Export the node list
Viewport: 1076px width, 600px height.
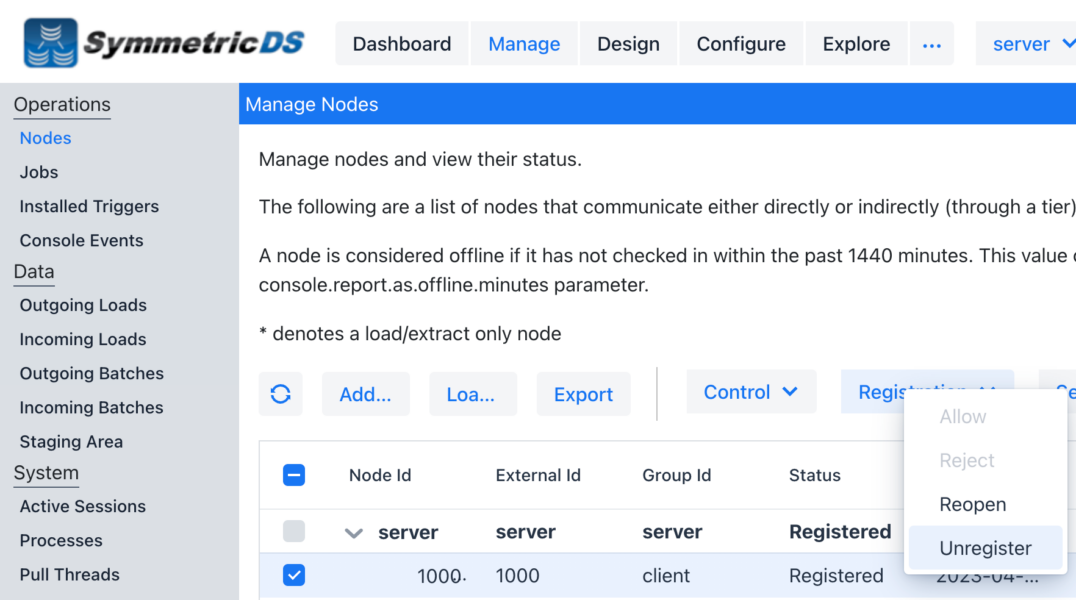click(x=583, y=394)
